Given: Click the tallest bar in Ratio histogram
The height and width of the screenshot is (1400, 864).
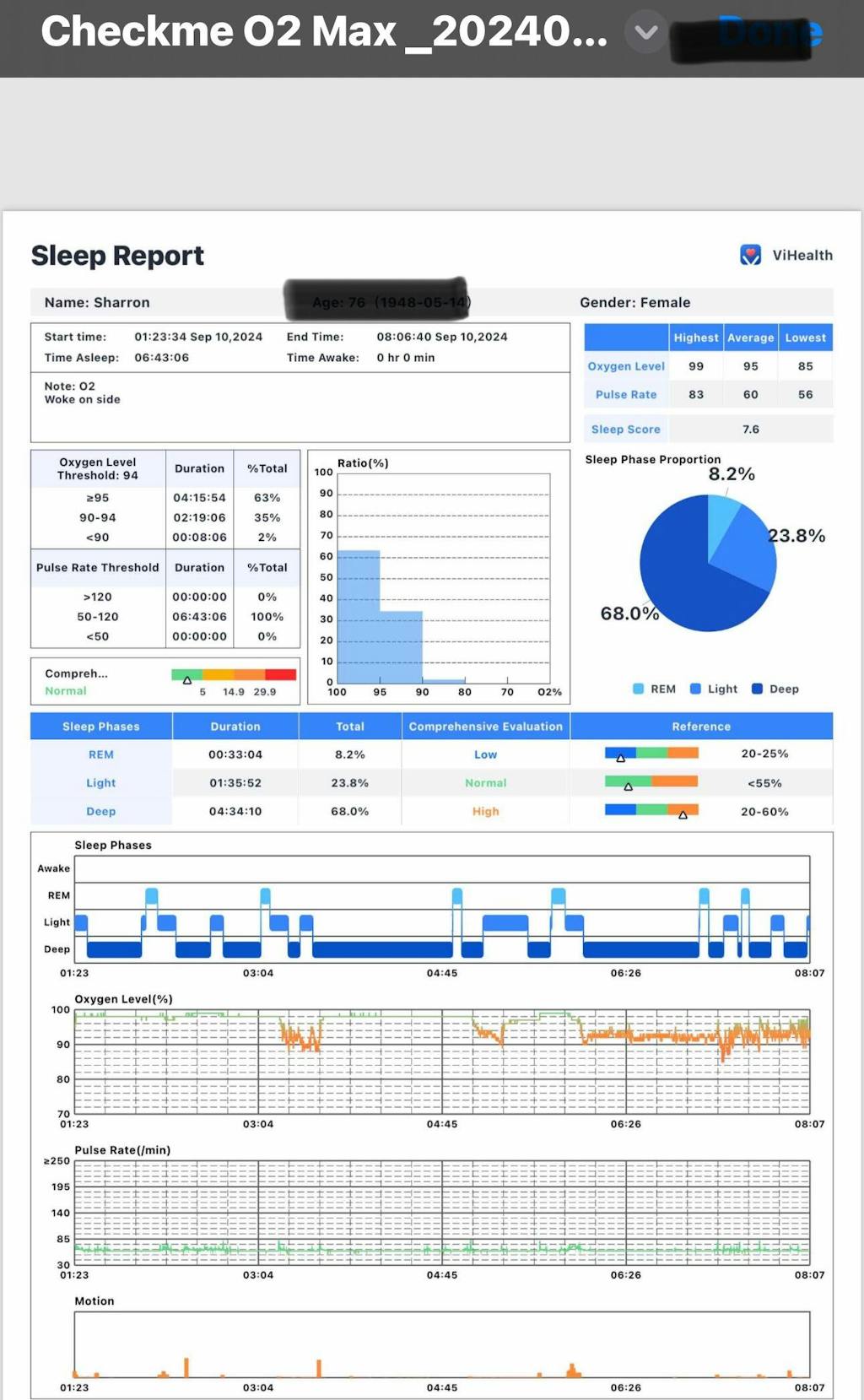Looking at the screenshot, I should tap(359, 616).
